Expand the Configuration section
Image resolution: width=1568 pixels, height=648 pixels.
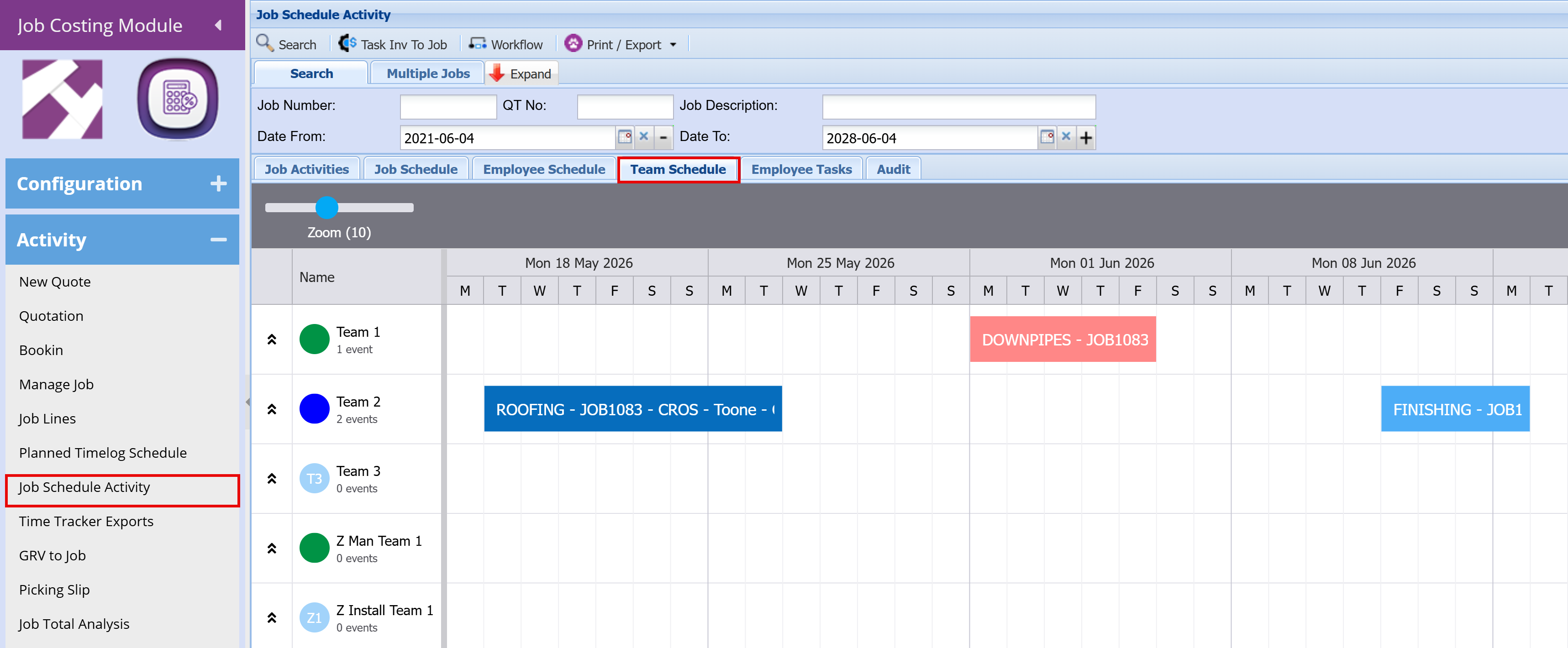219,184
